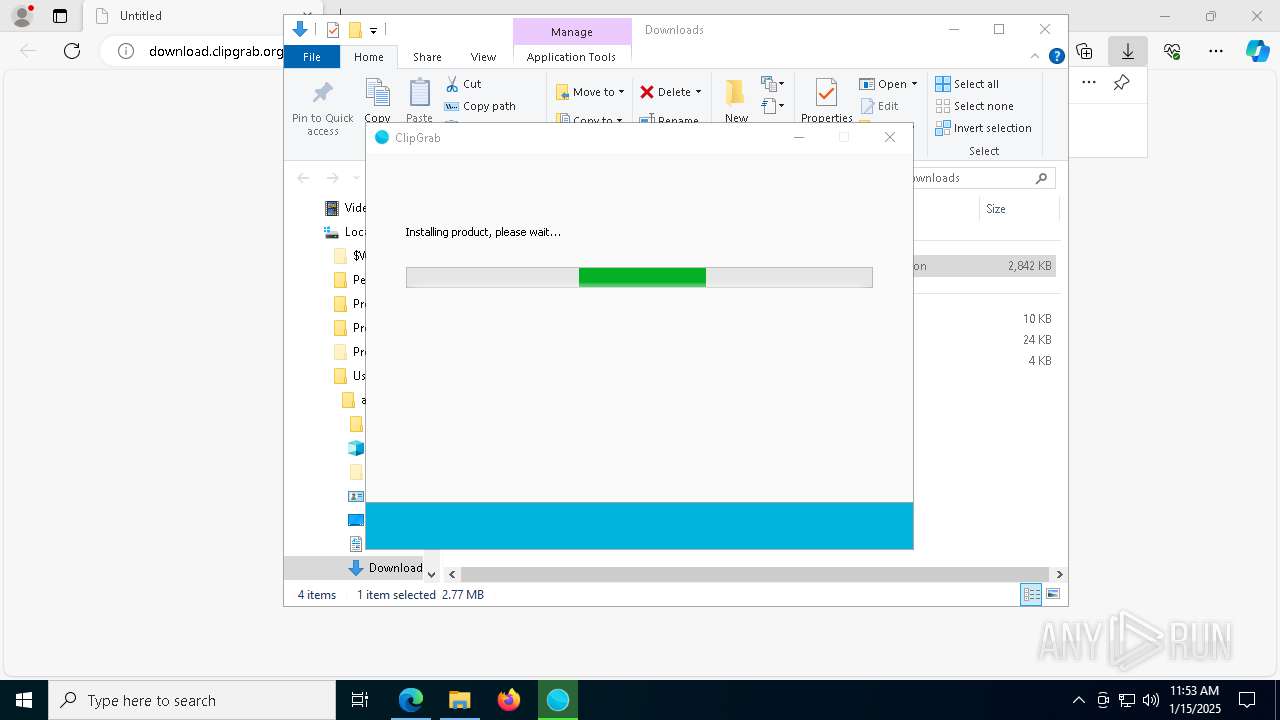The image size is (1280, 720).
Task: Open the Delete dropdown arrow
Action: [x=698, y=92]
